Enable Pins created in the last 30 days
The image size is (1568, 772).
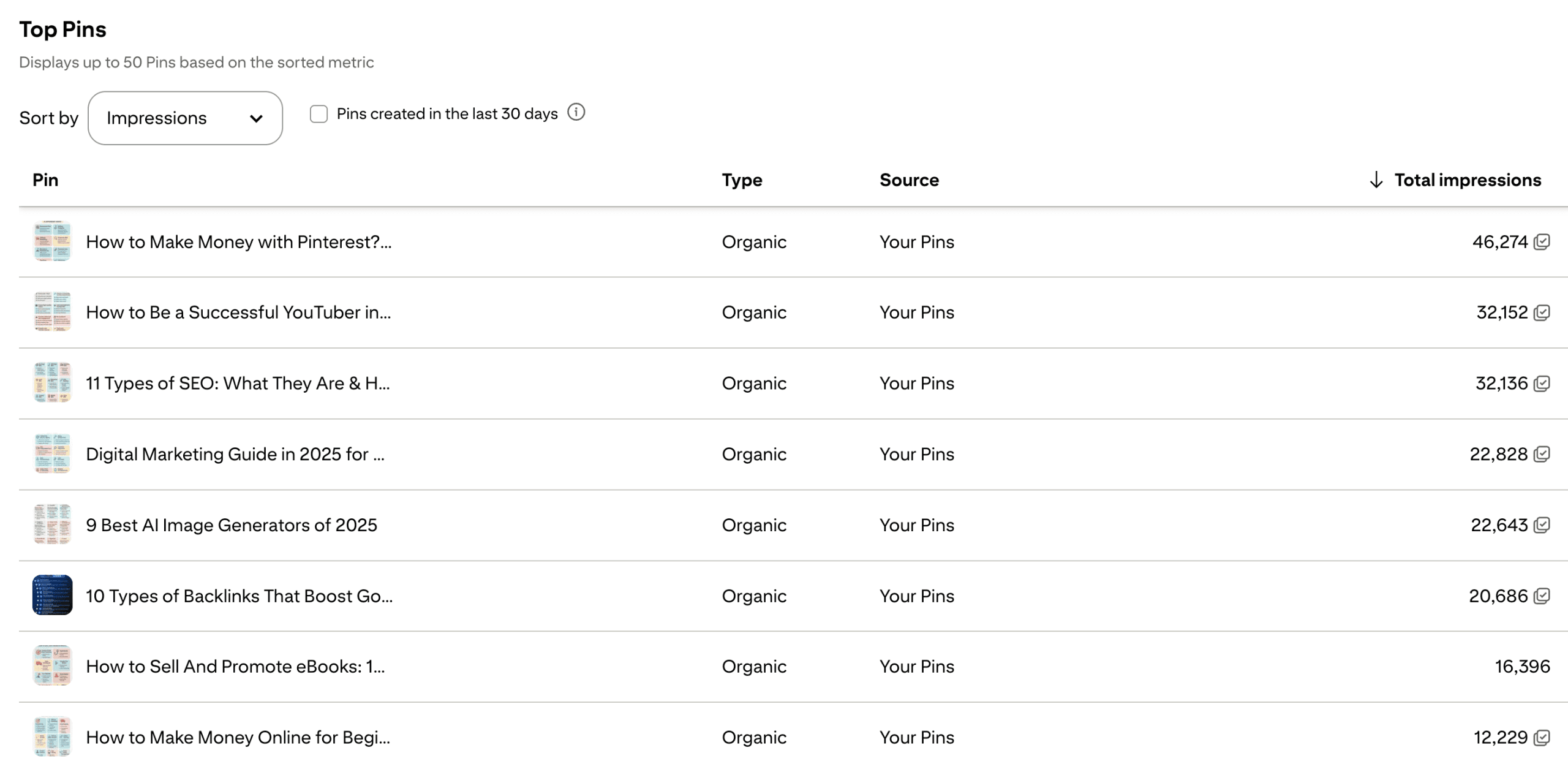318,114
